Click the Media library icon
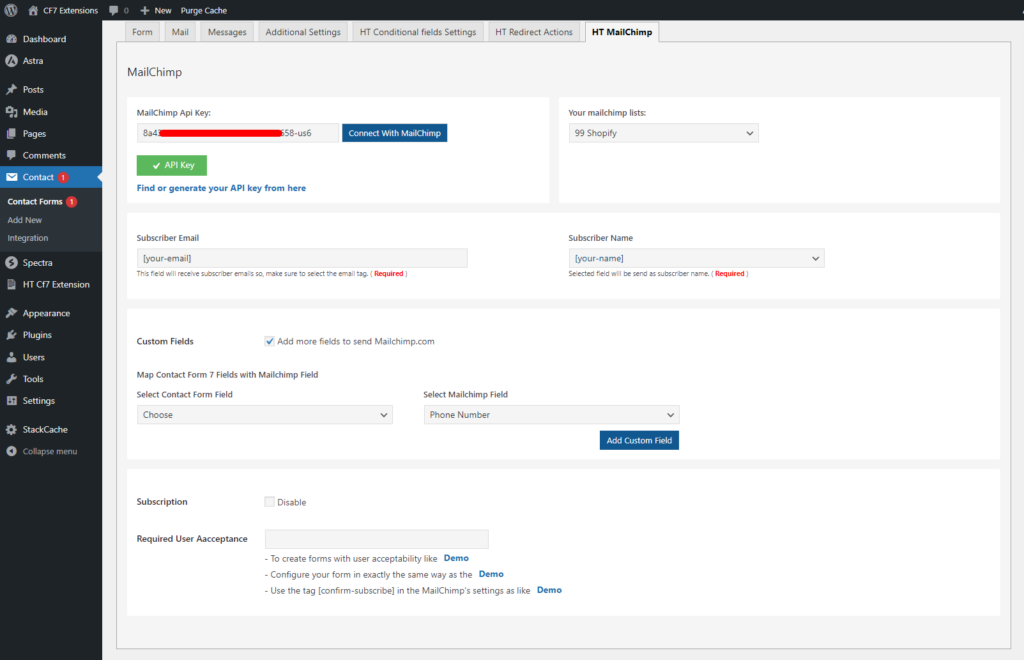 [11, 112]
